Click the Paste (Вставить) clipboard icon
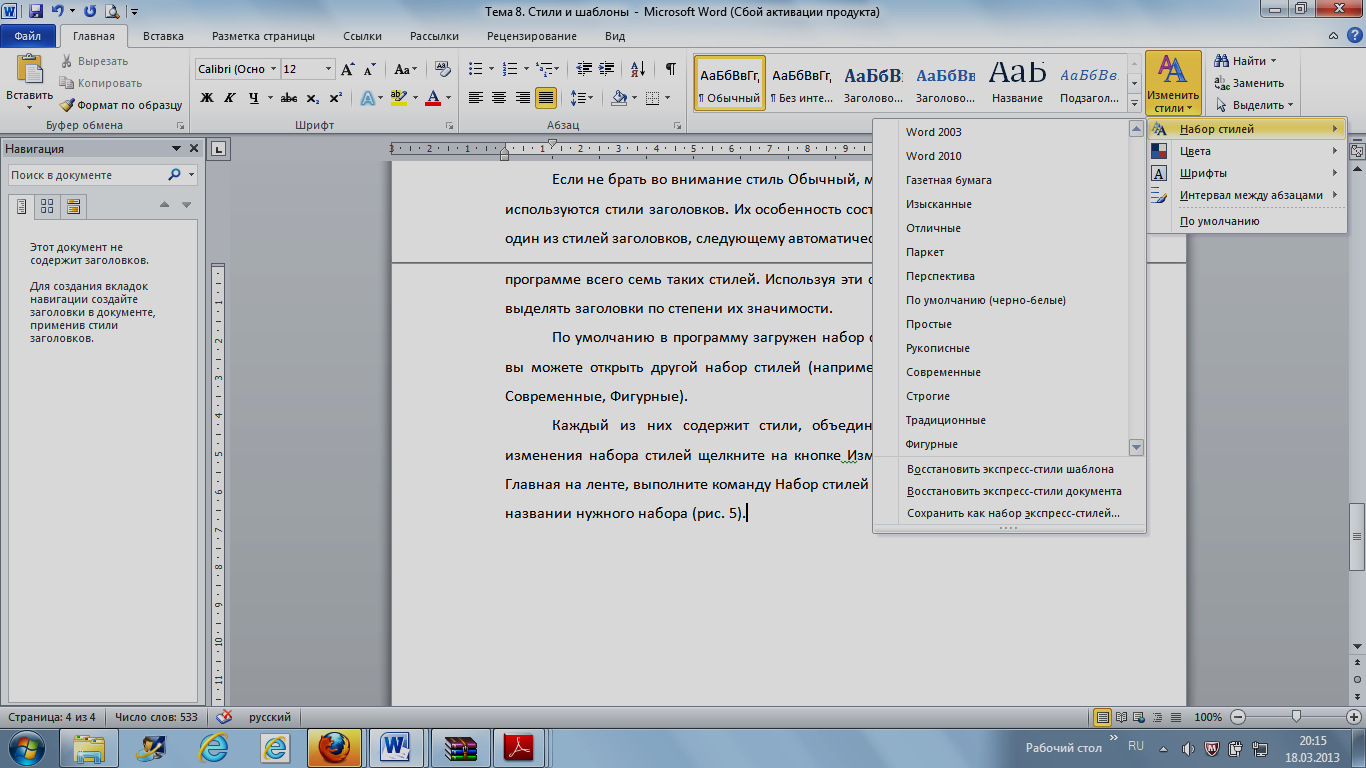Screen dimensions: 1366x768 pos(29,71)
